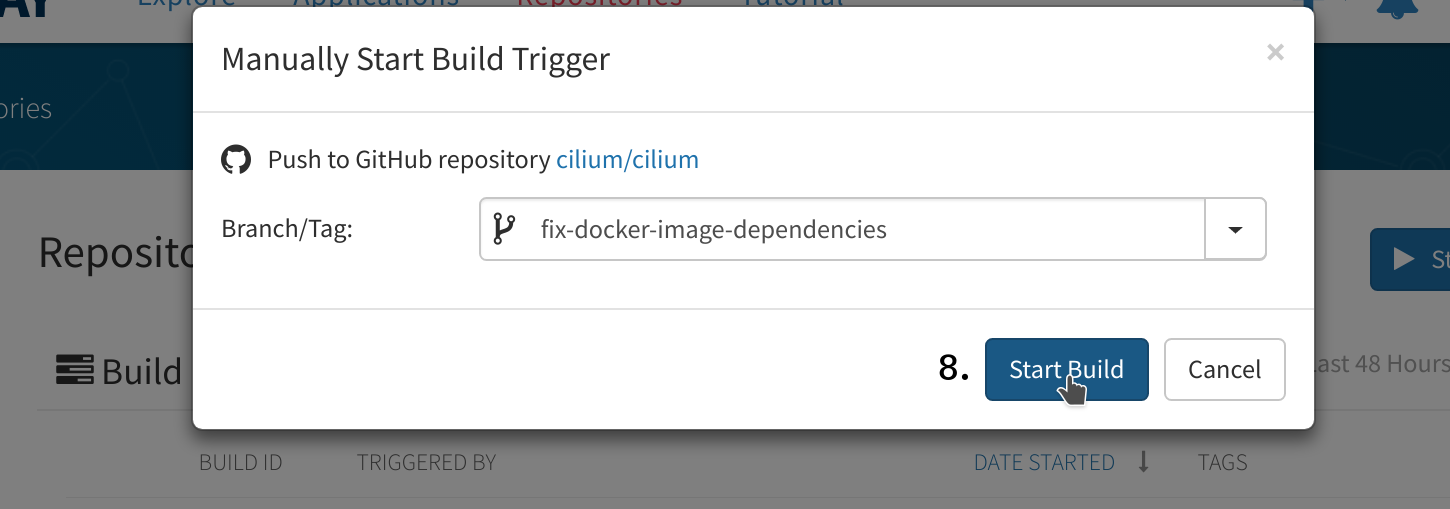Click the Start Build button
The width and height of the screenshot is (1450, 509).
click(x=1066, y=370)
